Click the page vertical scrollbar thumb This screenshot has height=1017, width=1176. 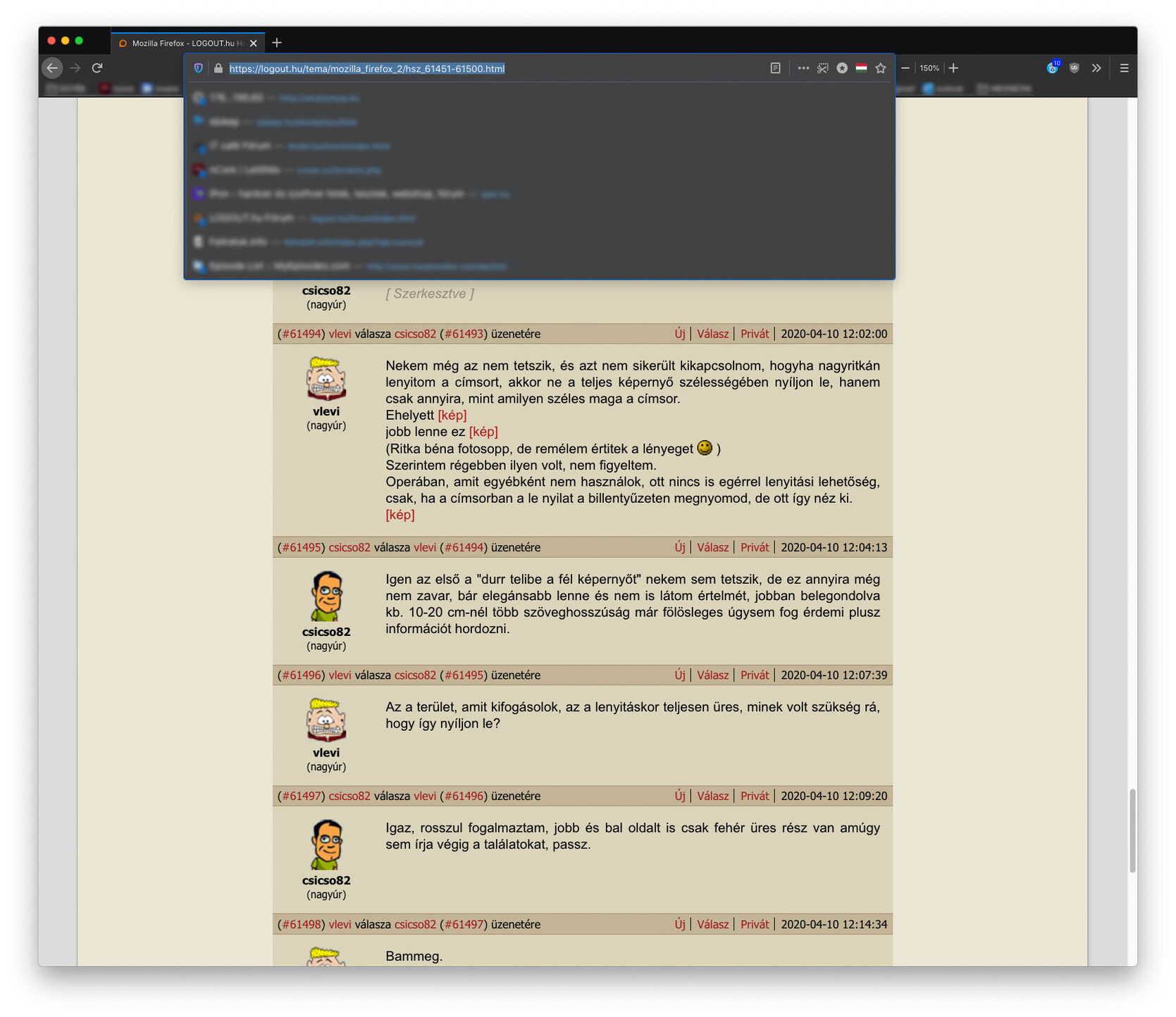[1132, 831]
